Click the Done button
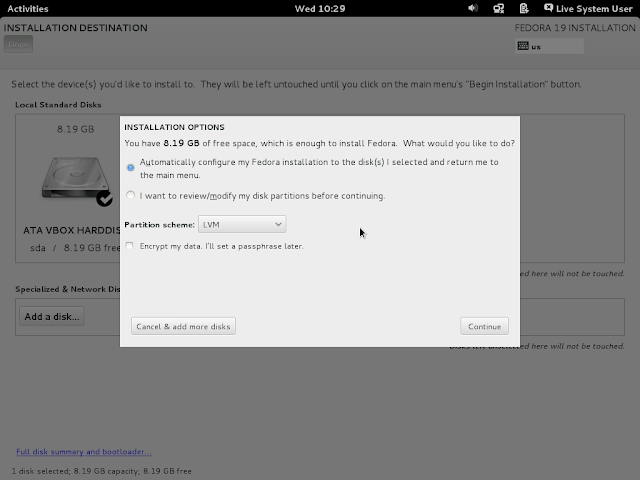Viewport: 640px width, 480px height. click(x=18, y=44)
